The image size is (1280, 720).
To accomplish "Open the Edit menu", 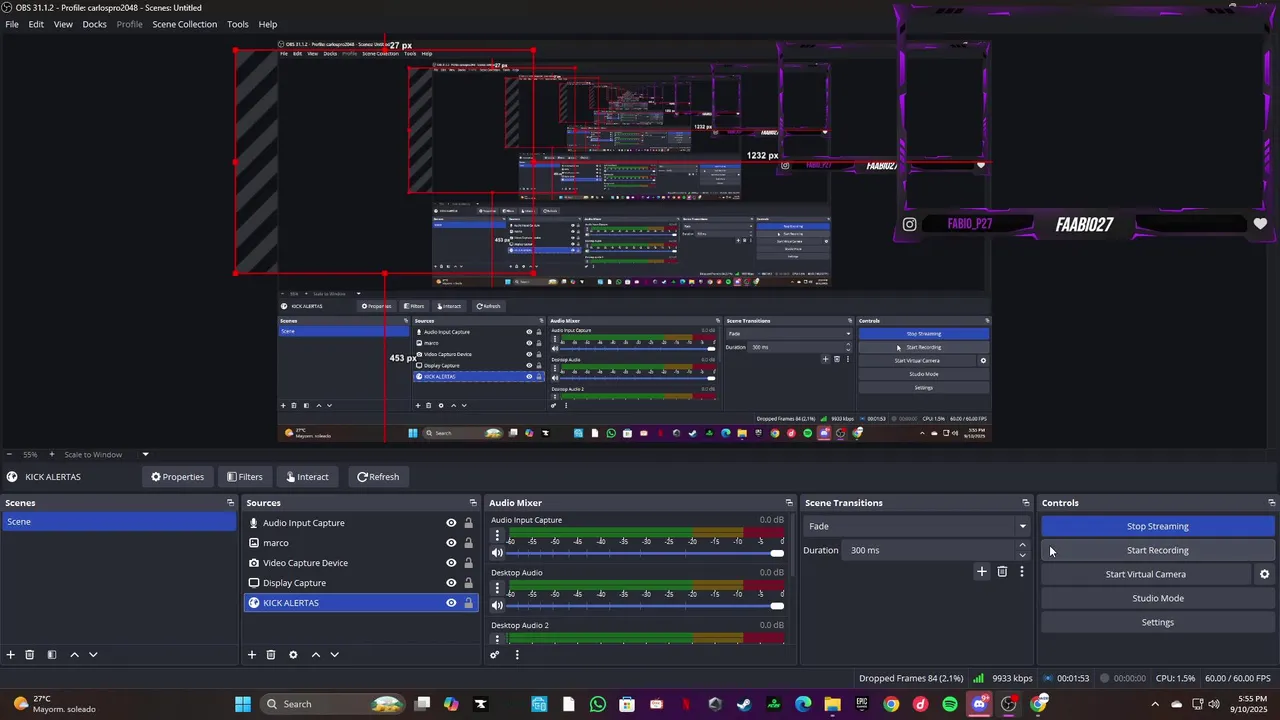I will pos(36,24).
